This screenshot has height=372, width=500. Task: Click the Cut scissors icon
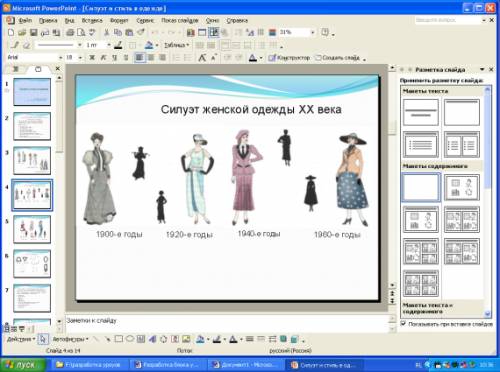(106, 33)
